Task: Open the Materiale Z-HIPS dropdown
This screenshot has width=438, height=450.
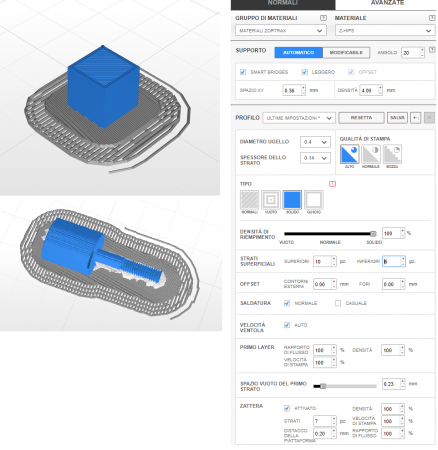Action: 385,31
